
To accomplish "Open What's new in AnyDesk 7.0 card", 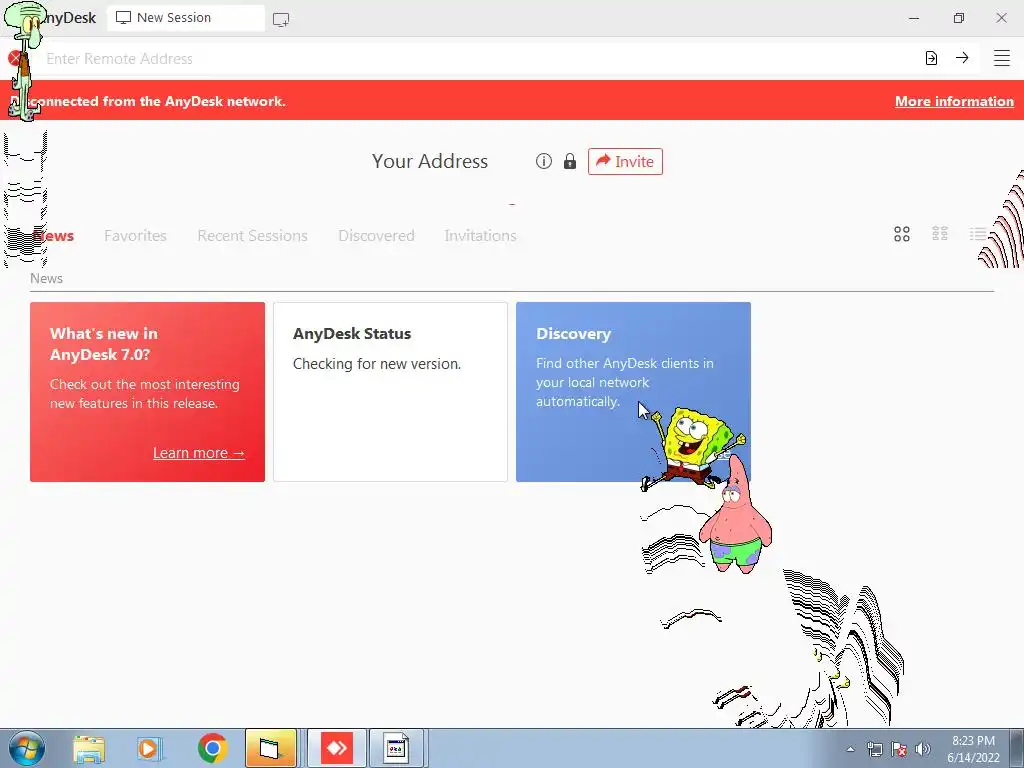I will coord(147,392).
